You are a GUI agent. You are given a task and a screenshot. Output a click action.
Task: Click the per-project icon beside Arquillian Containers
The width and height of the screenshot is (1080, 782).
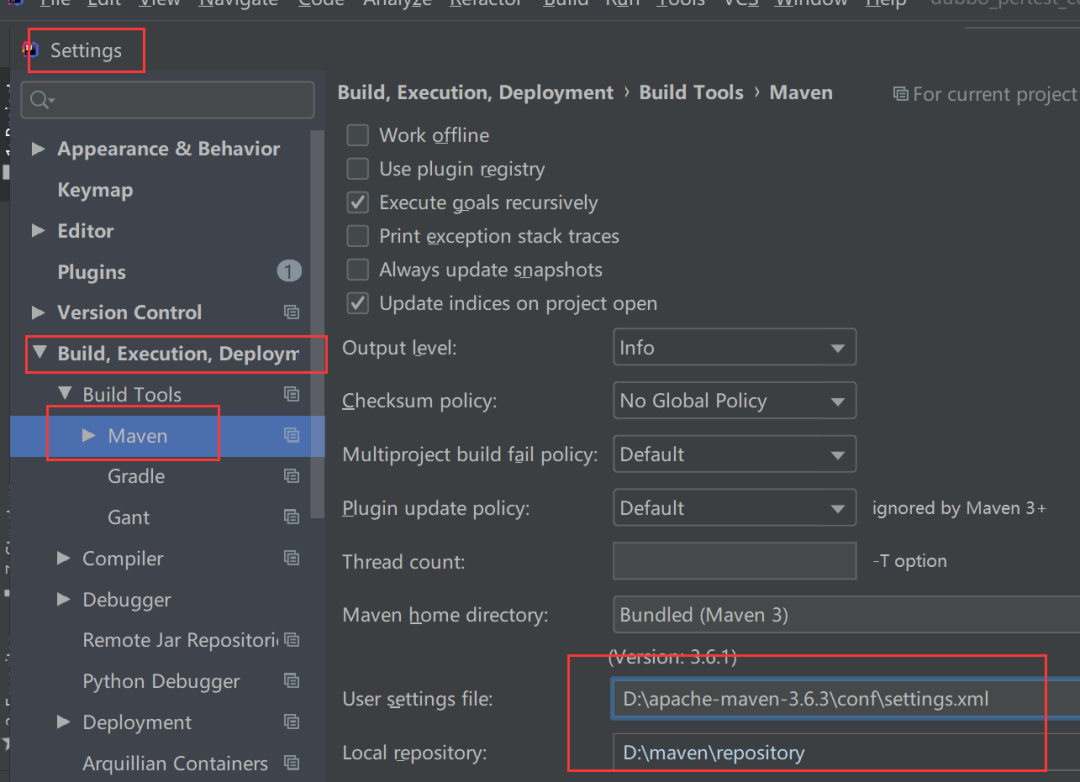pos(291,763)
